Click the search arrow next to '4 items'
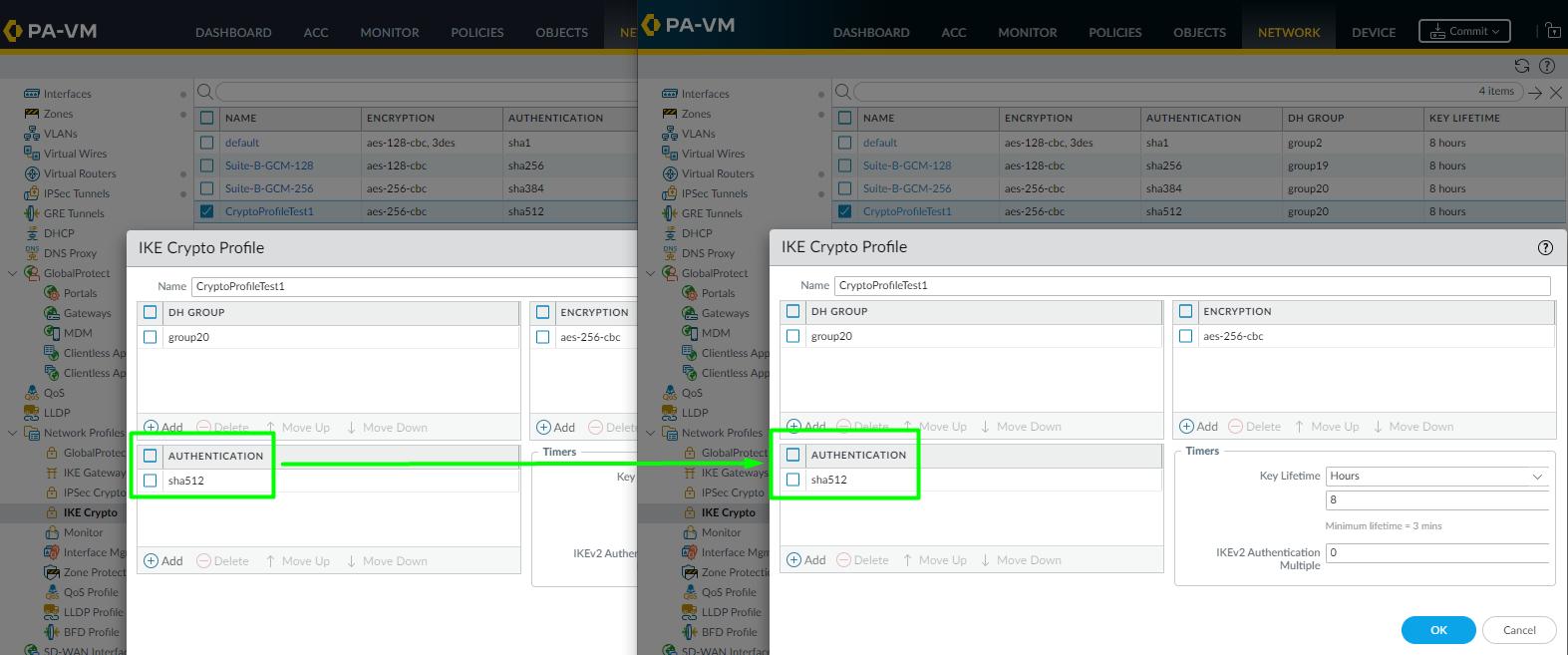Viewport: 1568px width, 655px height. point(1535,92)
